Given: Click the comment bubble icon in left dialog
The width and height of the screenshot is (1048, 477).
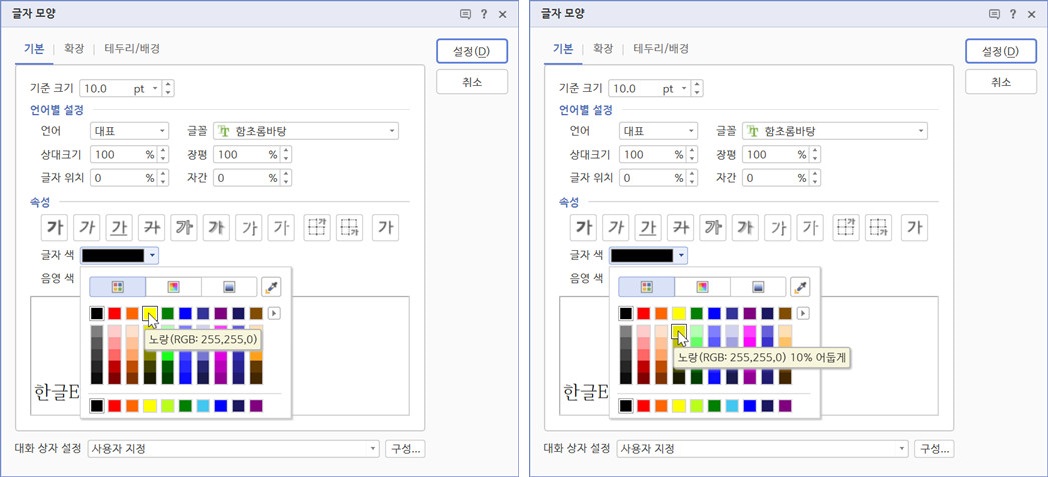Looking at the screenshot, I should [465, 14].
